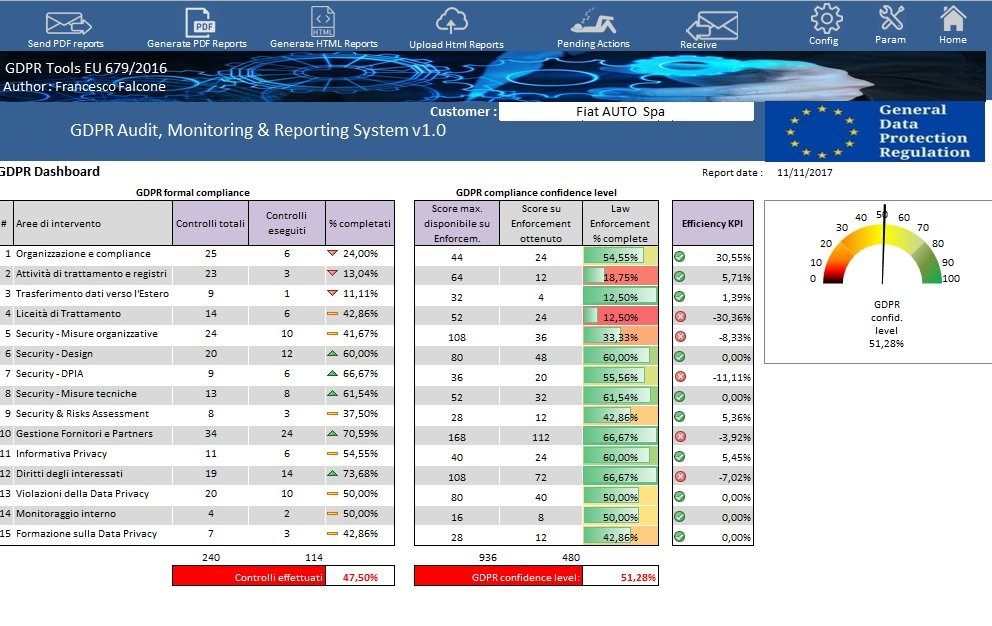Click the Law Enforcement % complete header
Viewport: 992px width, 626px height.
point(620,223)
